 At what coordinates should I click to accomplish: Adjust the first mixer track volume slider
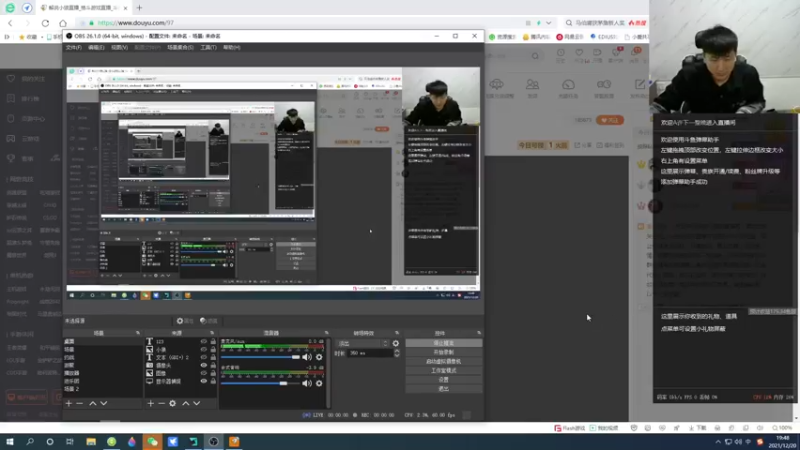[260, 357]
